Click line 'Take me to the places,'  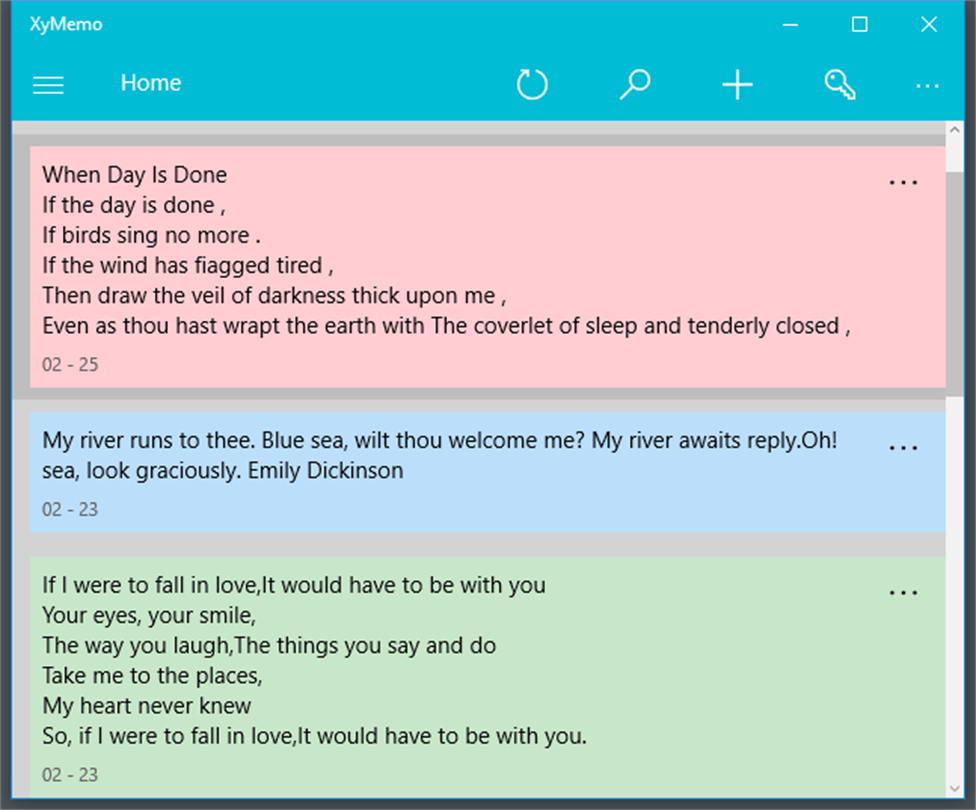pos(152,676)
